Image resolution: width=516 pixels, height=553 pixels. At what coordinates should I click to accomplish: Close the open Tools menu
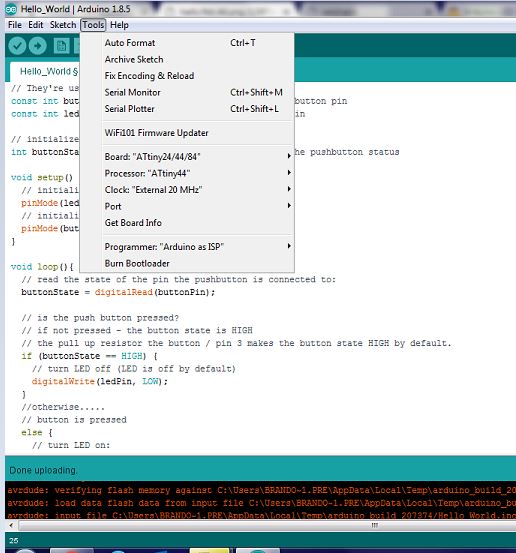coord(93,25)
